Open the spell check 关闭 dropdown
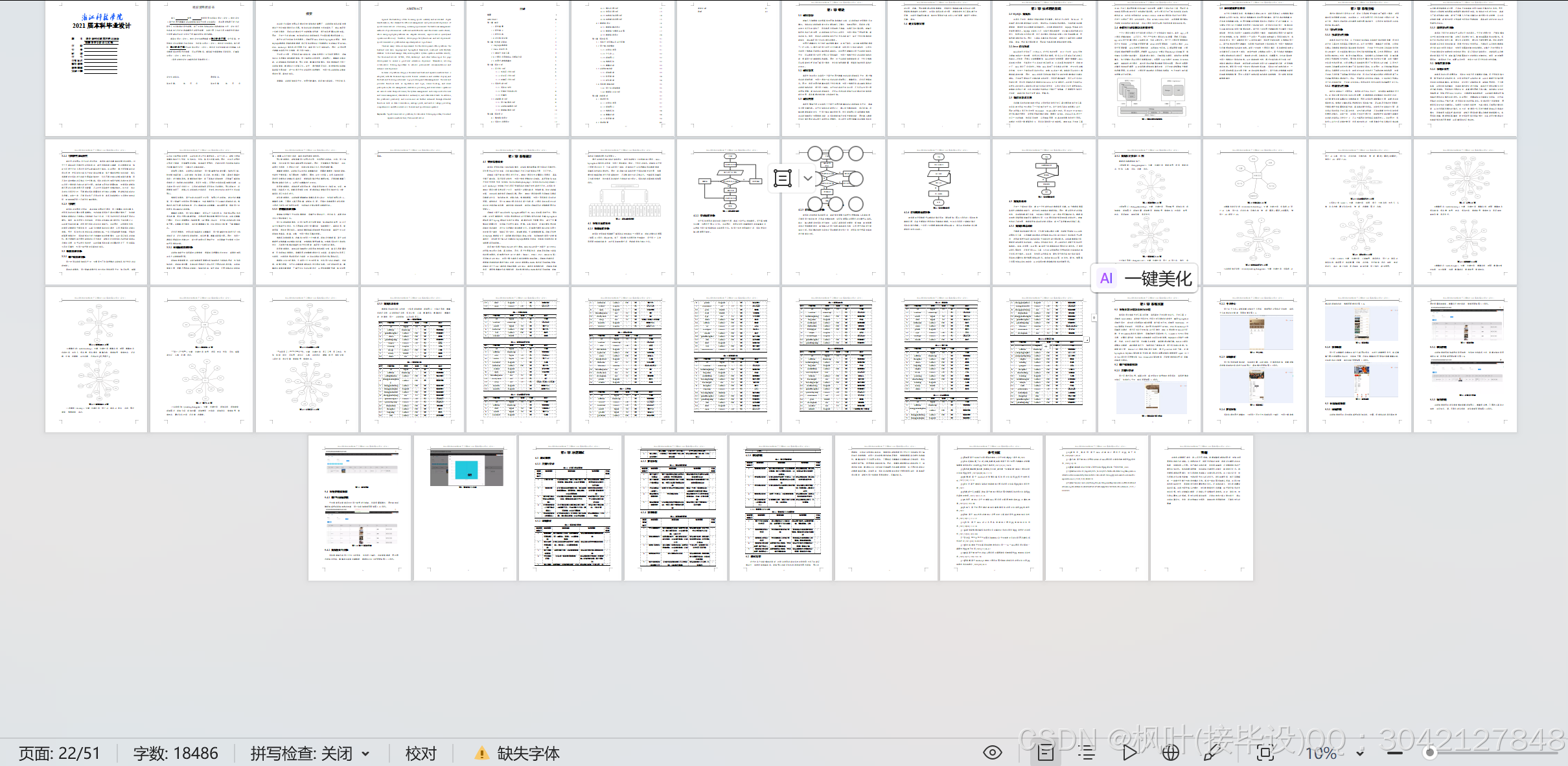The height and width of the screenshot is (766, 1568). (365, 754)
